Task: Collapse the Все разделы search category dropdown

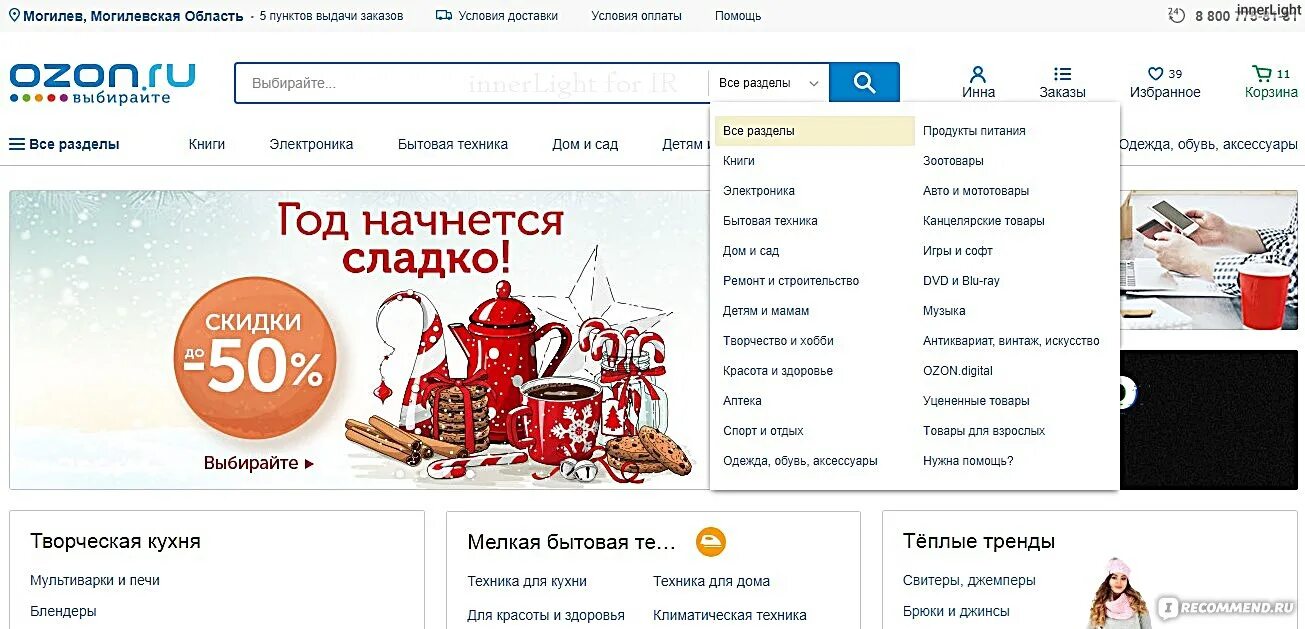Action: (x=769, y=83)
